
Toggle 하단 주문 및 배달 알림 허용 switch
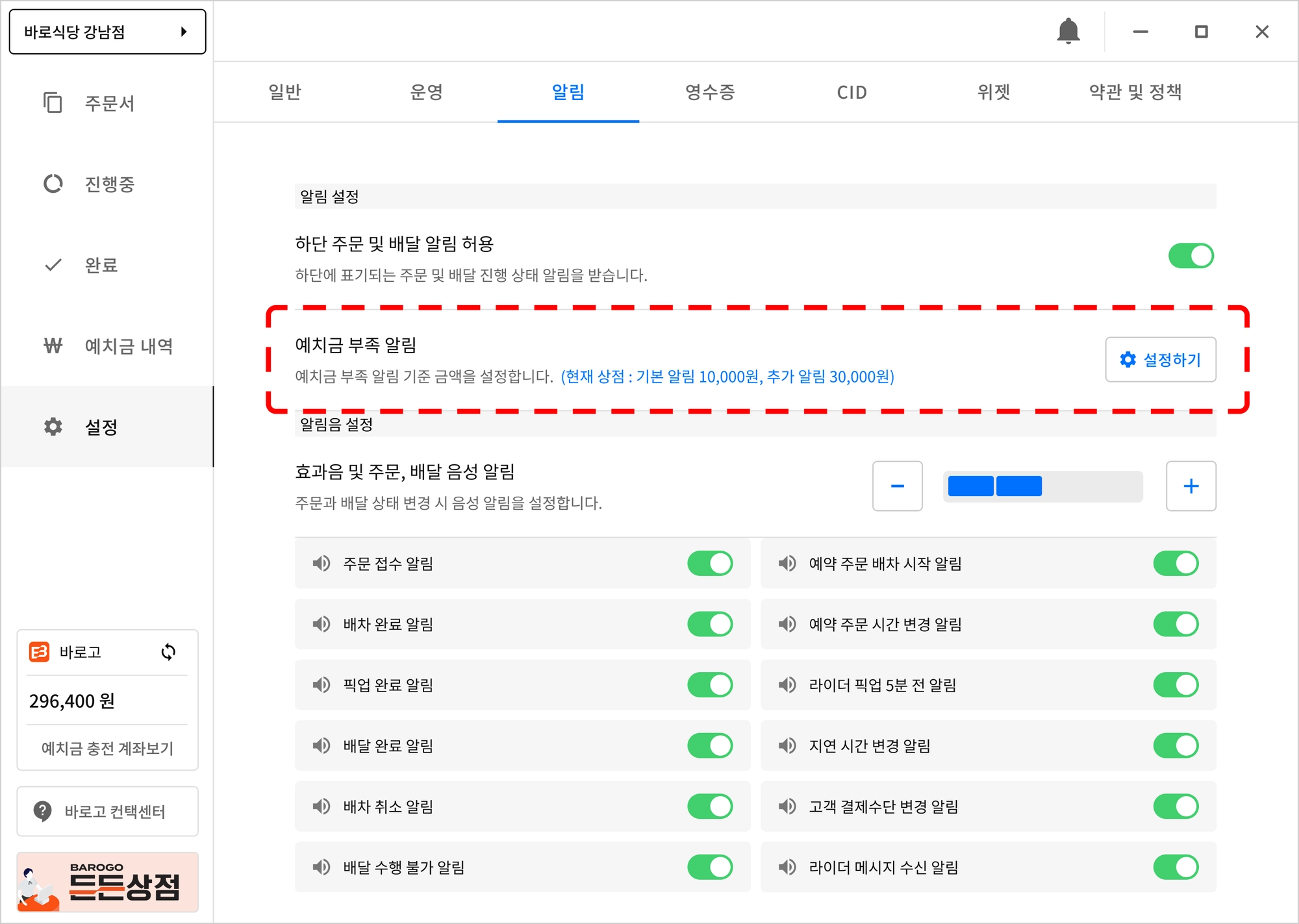(x=1191, y=256)
